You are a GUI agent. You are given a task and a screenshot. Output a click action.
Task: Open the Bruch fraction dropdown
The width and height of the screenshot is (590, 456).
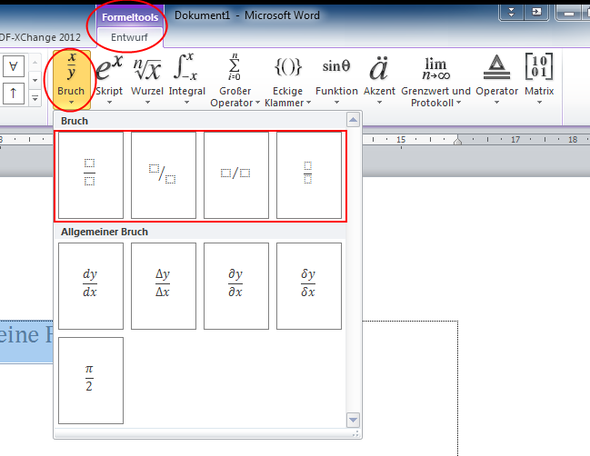pos(71,79)
